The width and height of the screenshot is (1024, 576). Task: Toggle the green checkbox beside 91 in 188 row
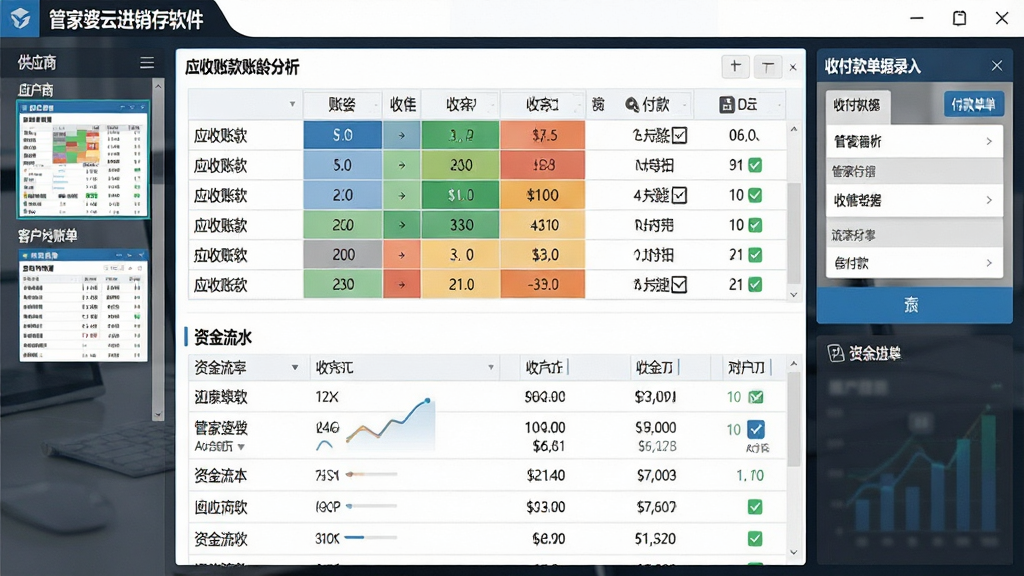[755, 165]
